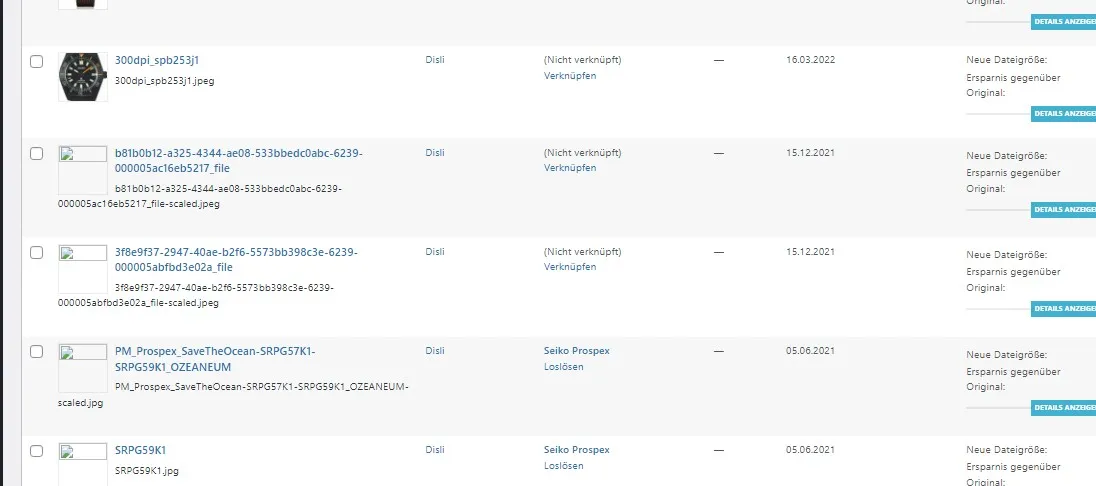Tick the checkbox for 300dpi_spb253j1

click(36, 62)
